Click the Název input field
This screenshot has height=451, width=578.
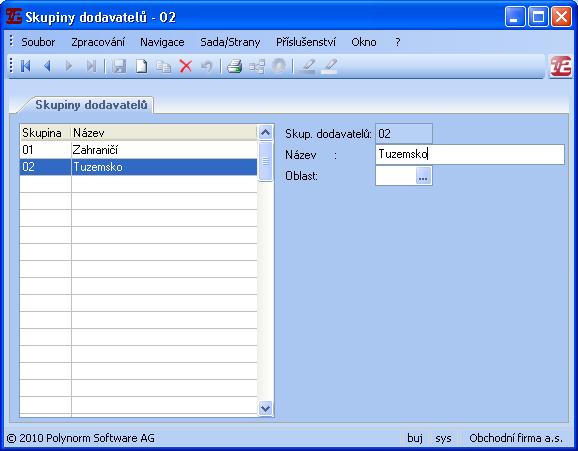[470, 154]
